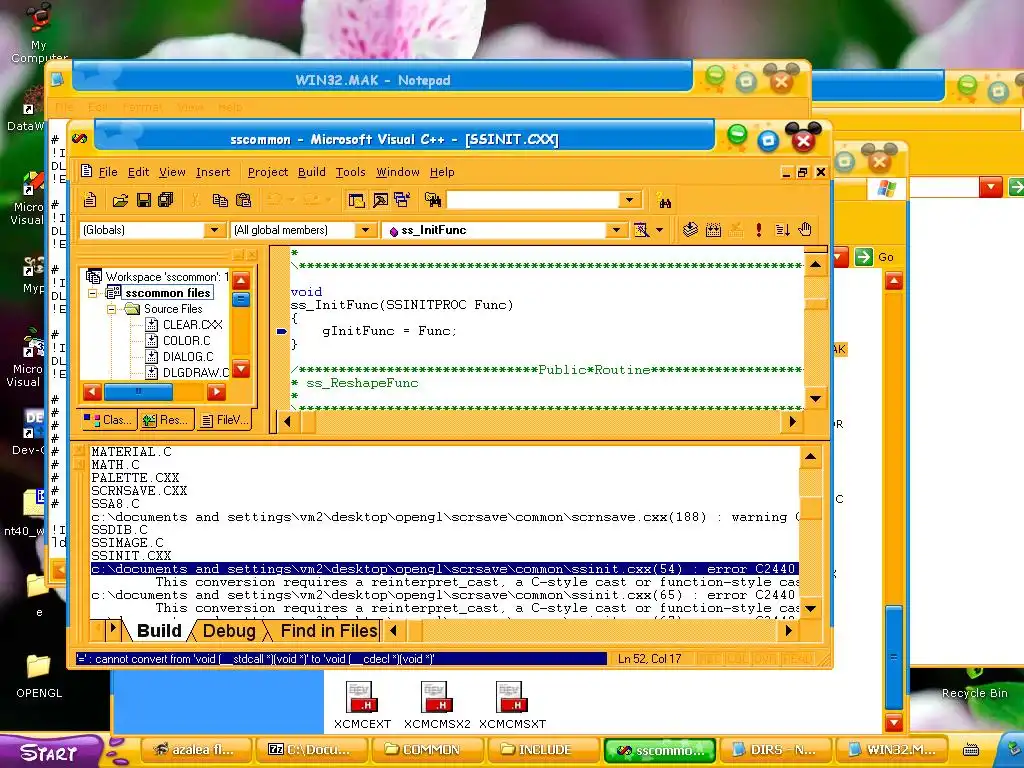Viewport: 1024px width, 768px height.
Task: Create a new text file from toolbar
Action: pos(90,200)
